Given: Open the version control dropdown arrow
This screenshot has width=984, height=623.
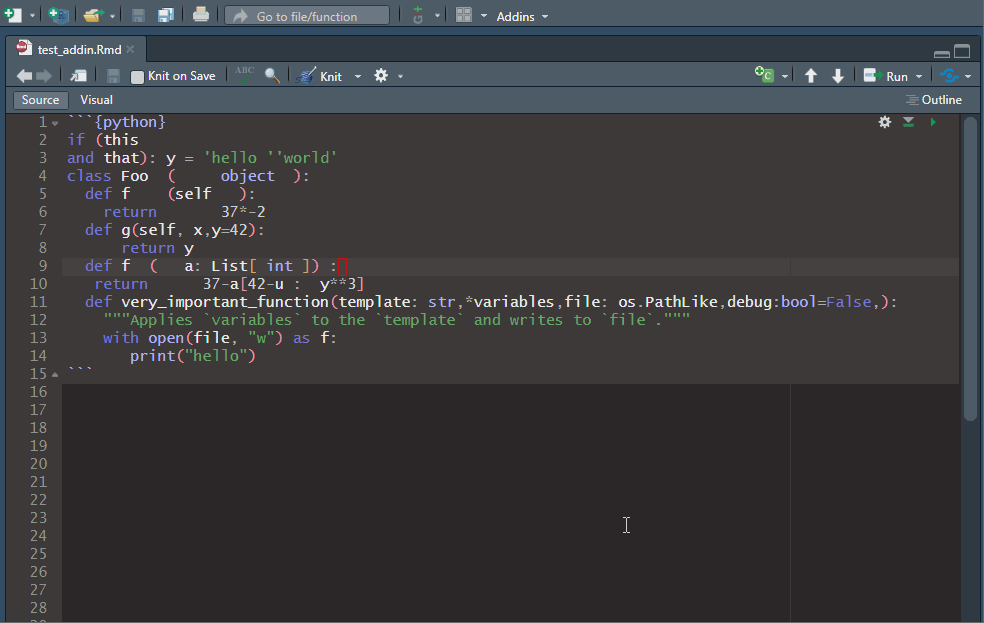Looking at the screenshot, I should point(437,16).
